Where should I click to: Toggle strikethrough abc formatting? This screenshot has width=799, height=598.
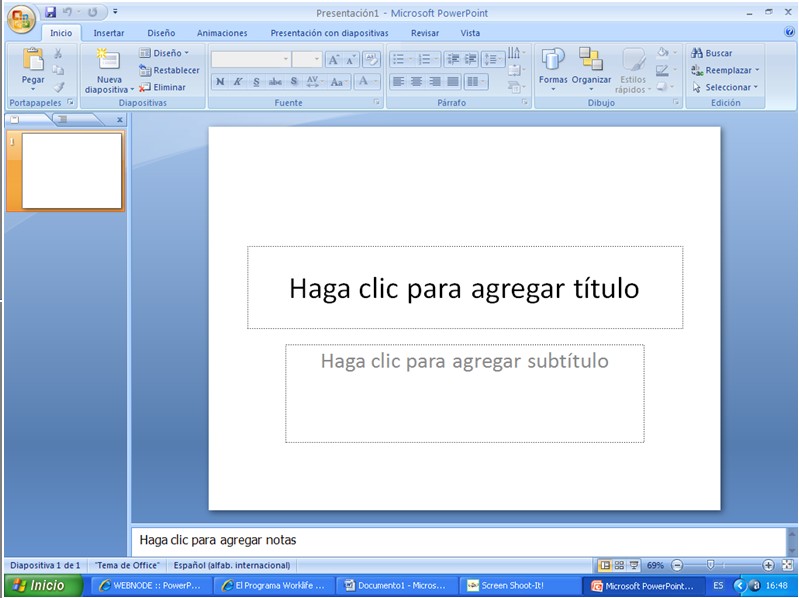(275, 81)
